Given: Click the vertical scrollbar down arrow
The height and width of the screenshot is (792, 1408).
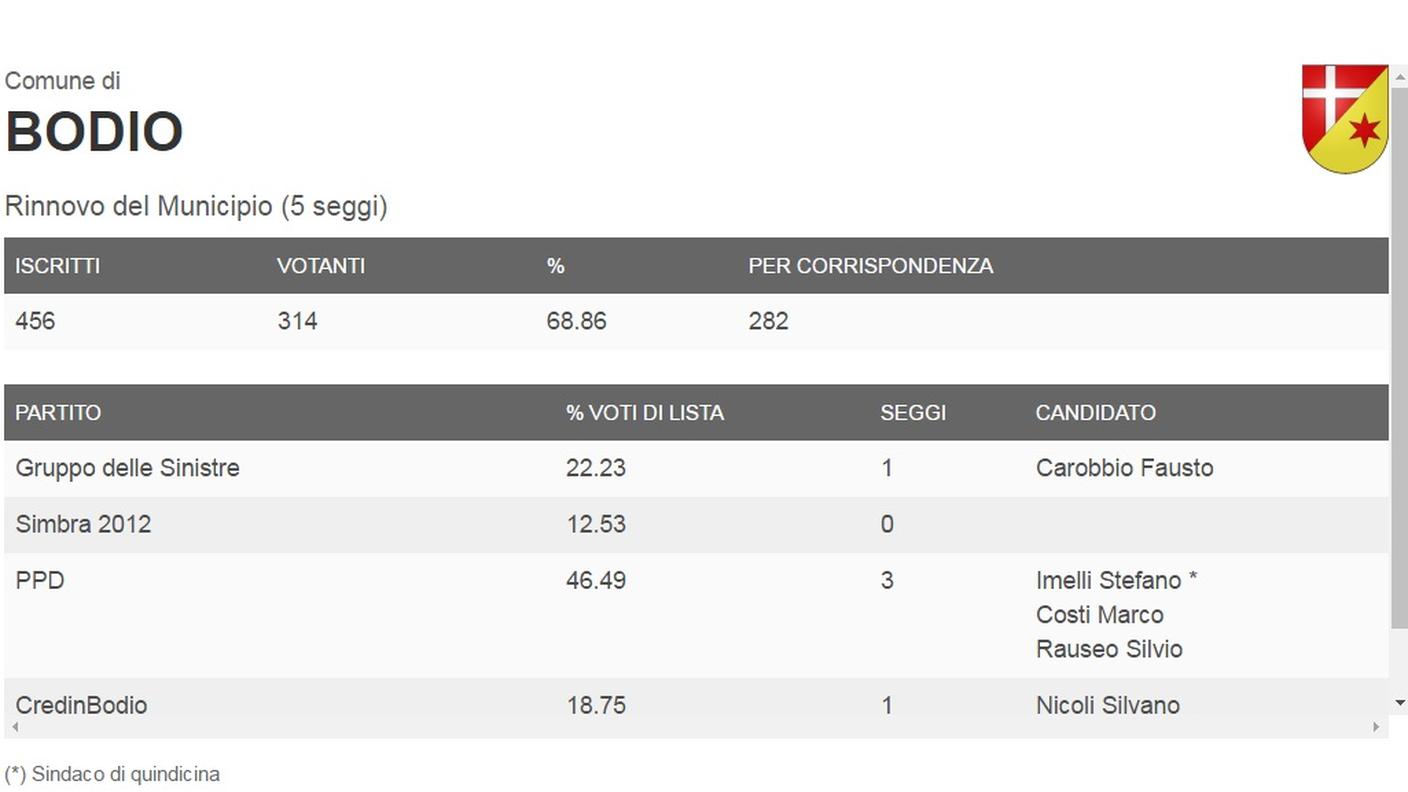Looking at the screenshot, I should coord(1399,703).
